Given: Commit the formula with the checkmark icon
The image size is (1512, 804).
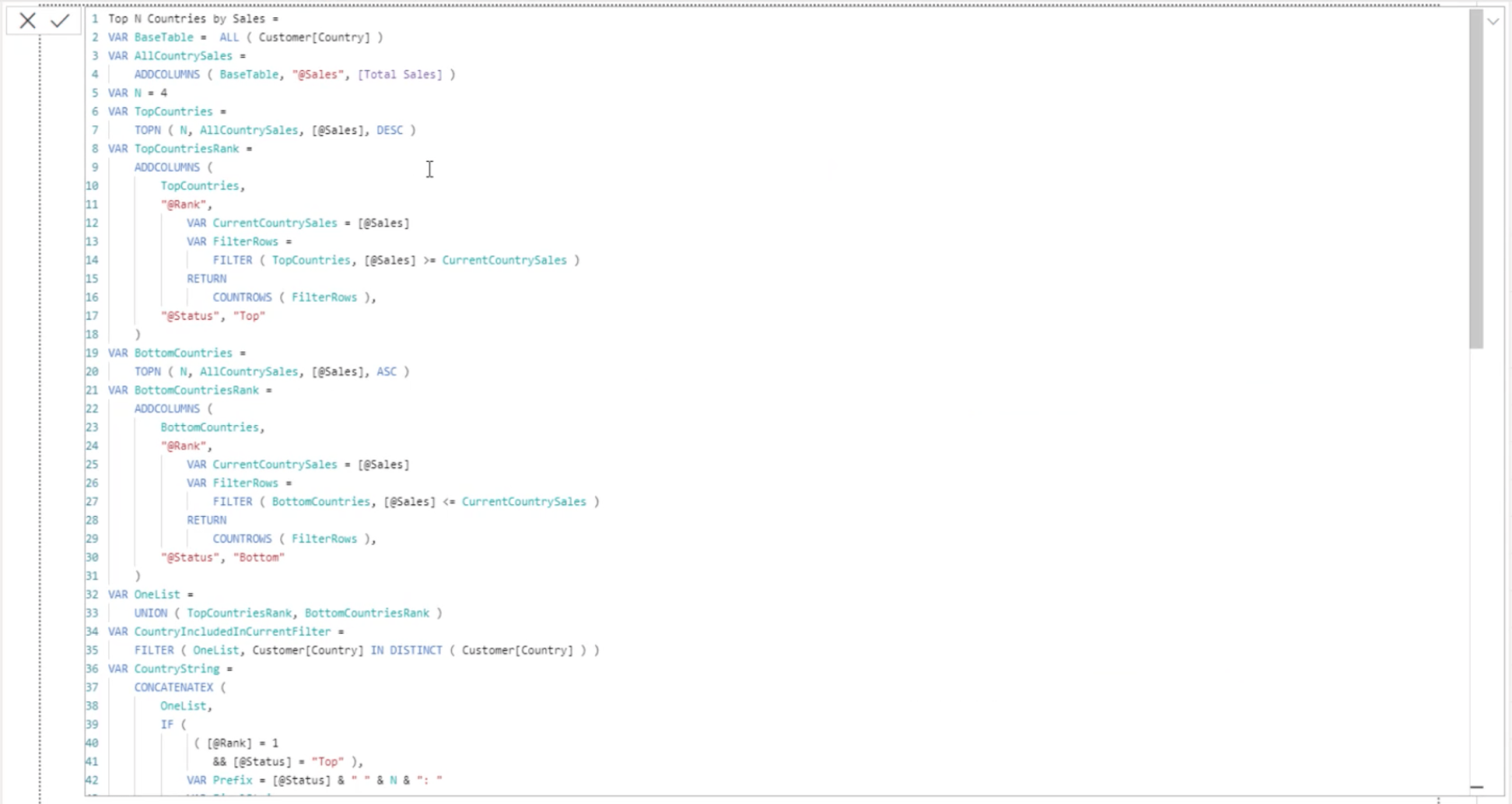Looking at the screenshot, I should pyautogui.click(x=60, y=21).
